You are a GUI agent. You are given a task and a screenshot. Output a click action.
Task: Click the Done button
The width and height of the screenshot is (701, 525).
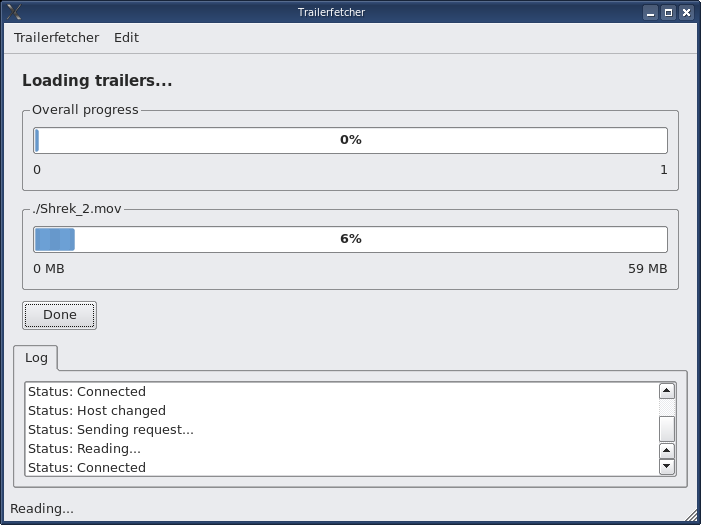(x=59, y=315)
